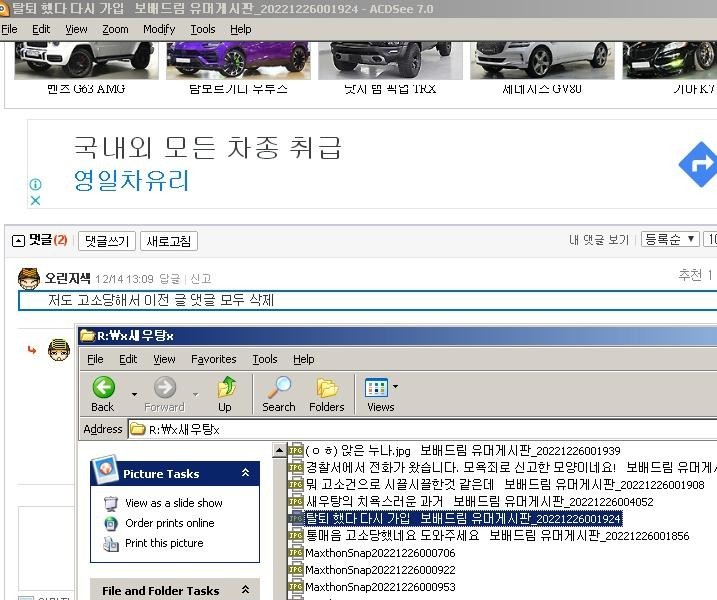Open the Views dropdown arrow

pyautogui.click(x=395, y=388)
